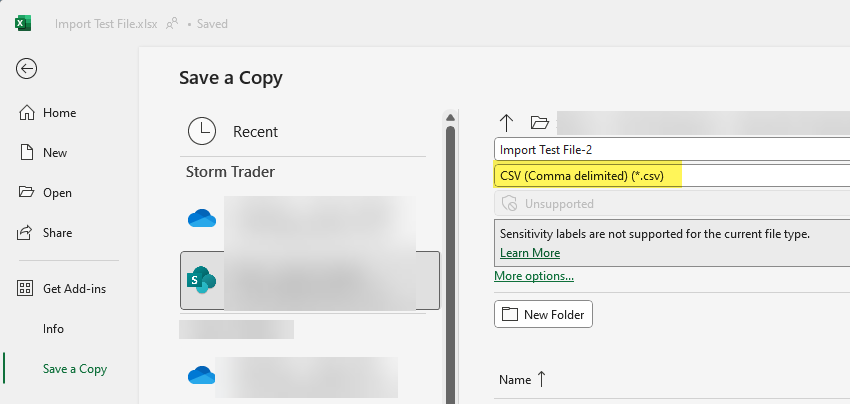Go up one folder level arrow
The height and width of the screenshot is (404, 850).
(506, 122)
